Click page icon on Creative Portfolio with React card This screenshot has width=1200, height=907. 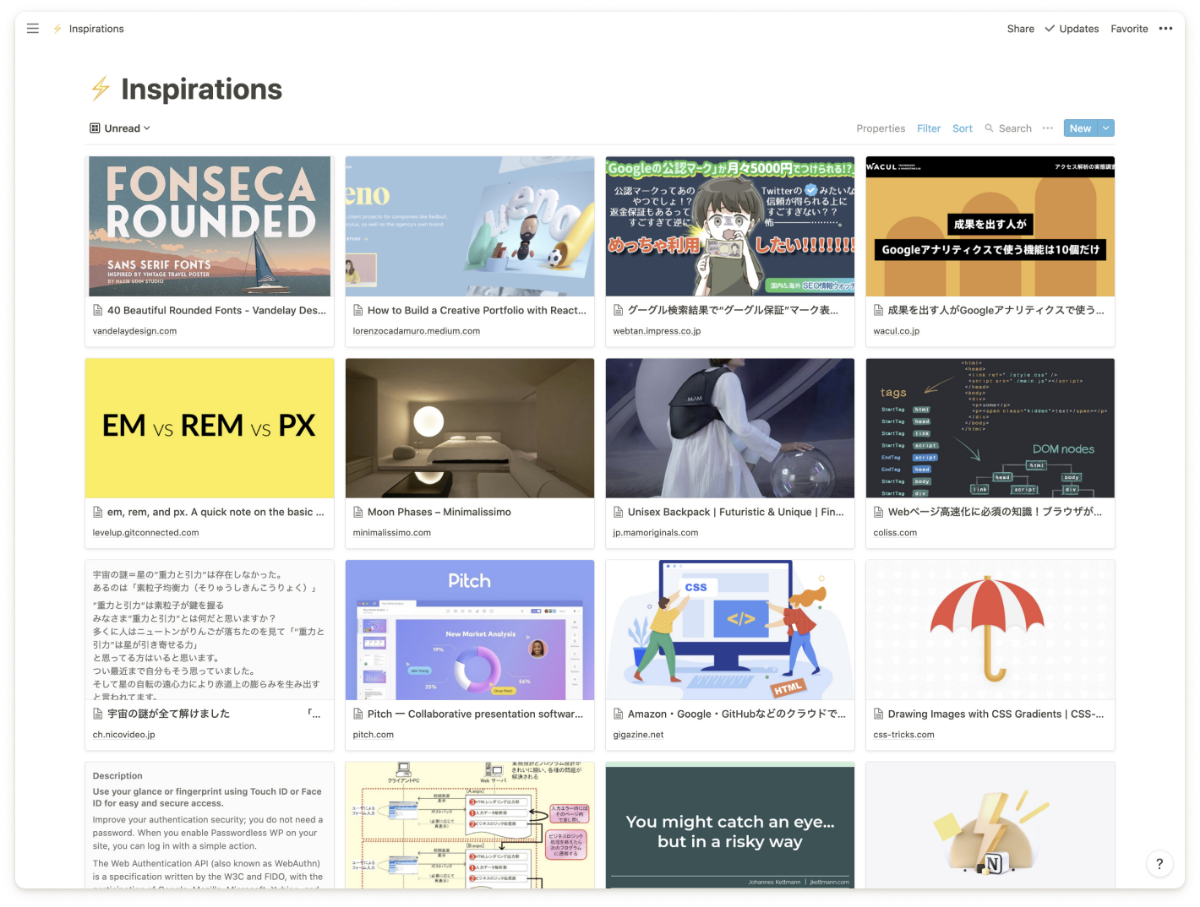point(358,310)
